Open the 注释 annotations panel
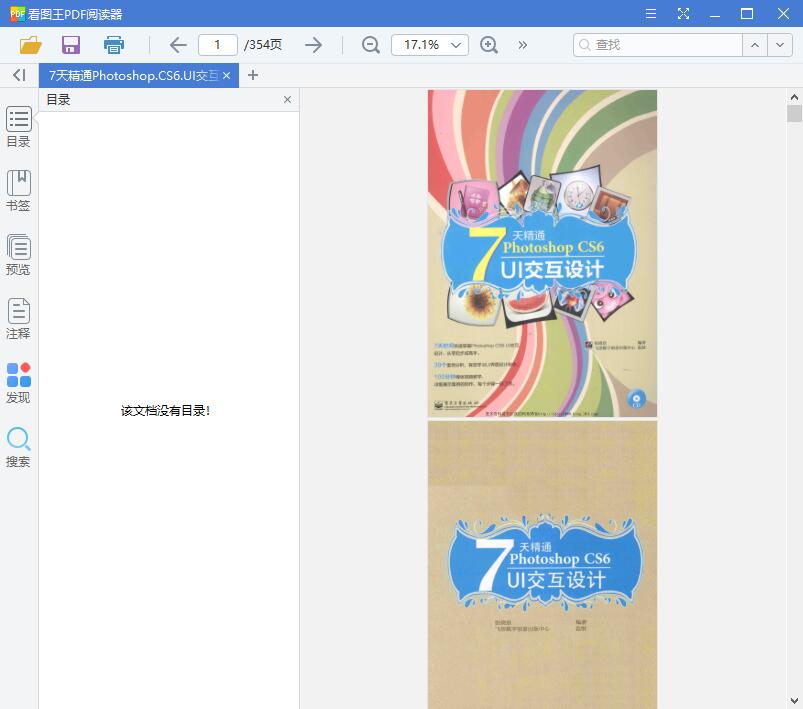The width and height of the screenshot is (803, 709). (18, 319)
